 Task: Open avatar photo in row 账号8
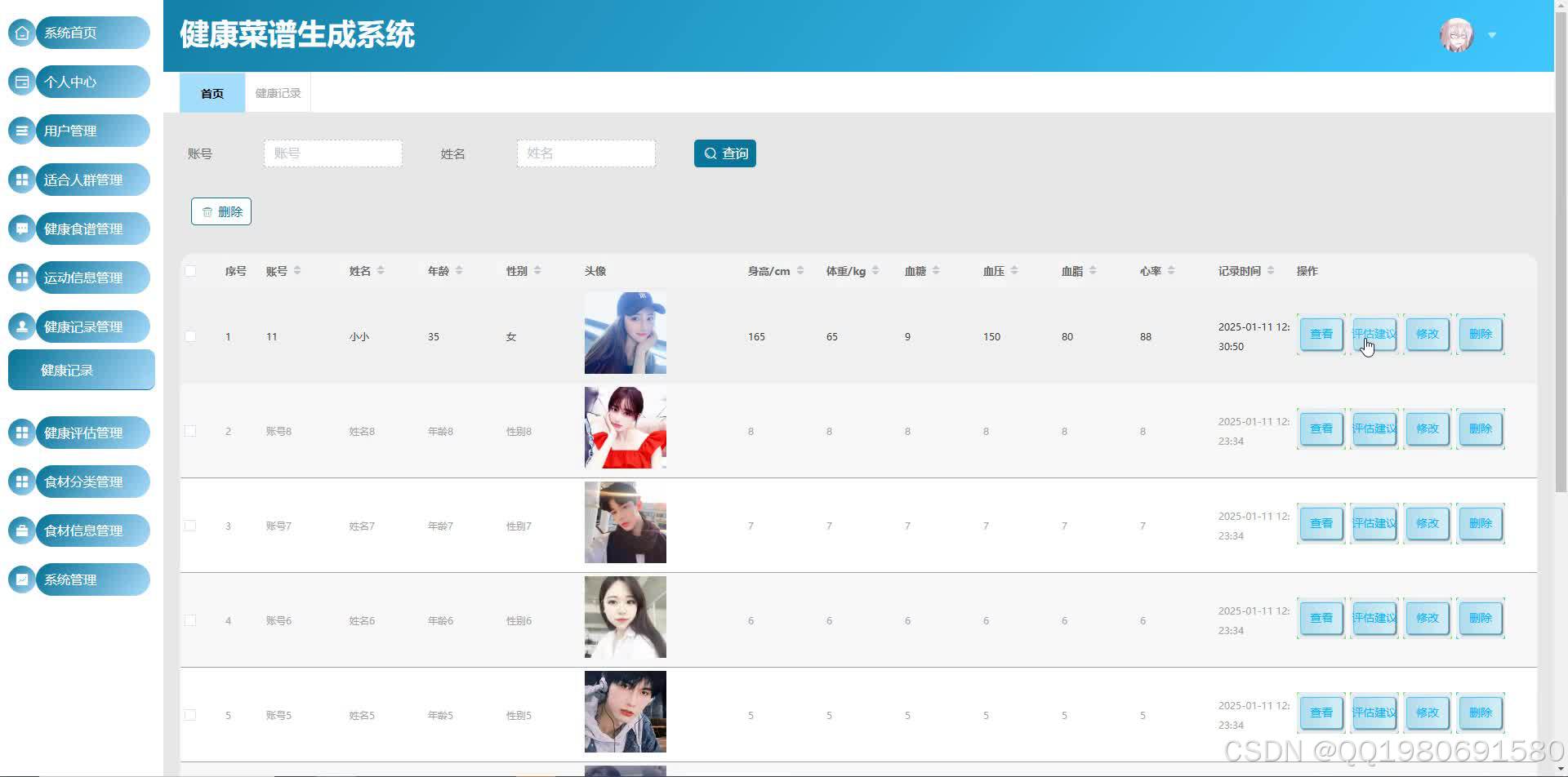[626, 428]
